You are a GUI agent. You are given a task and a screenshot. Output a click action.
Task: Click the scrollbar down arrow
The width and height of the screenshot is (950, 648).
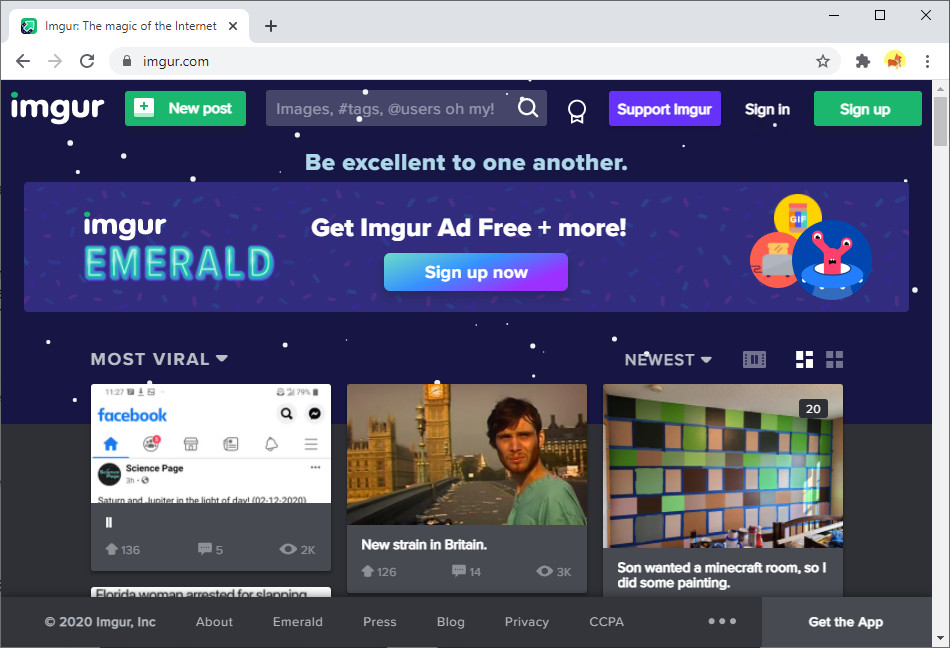click(940, 638)
